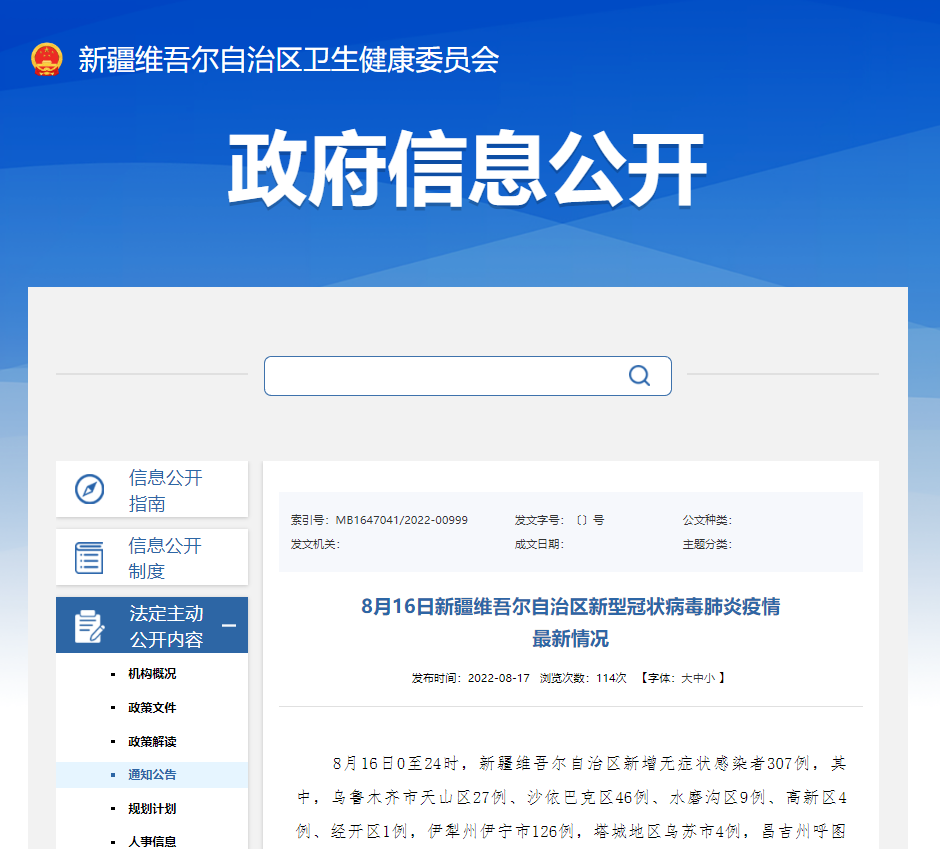This screenshot has width=940, height=849.
Task: Set font size to medium (中)
Action: click(x=697, y=678)
